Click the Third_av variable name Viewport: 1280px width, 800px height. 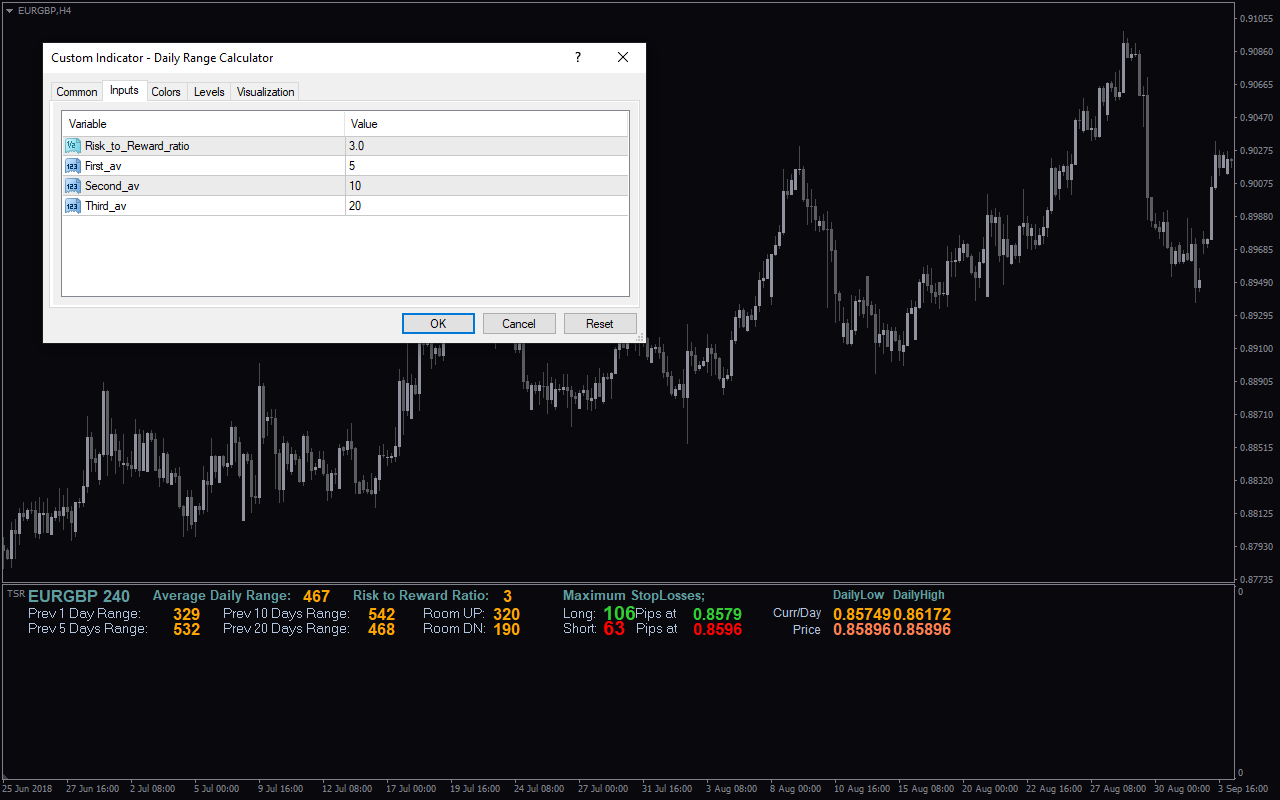106,206
